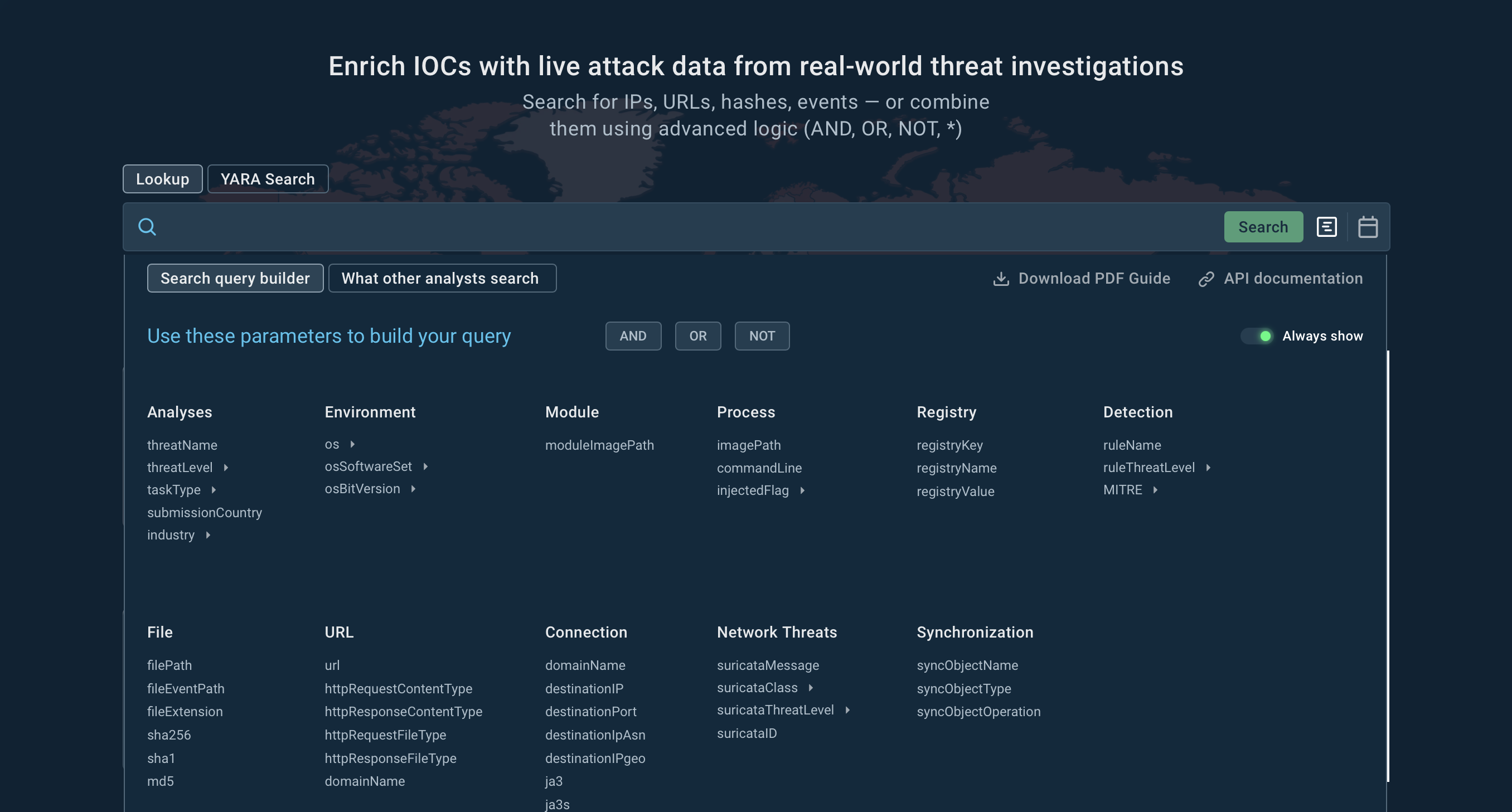Expand the osSoftwareSet submenu arrow
The width and height of the screenshot is (1512, 812).
coord(425,466)
